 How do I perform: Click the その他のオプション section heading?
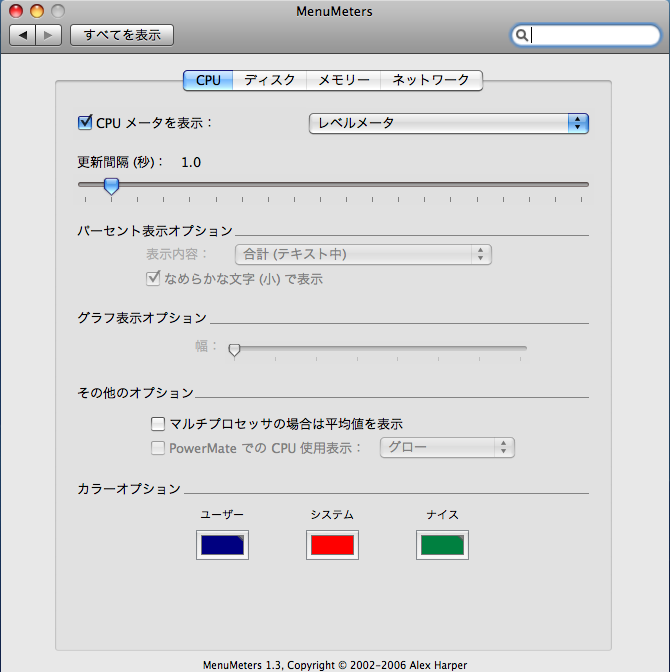pos(135,393)
